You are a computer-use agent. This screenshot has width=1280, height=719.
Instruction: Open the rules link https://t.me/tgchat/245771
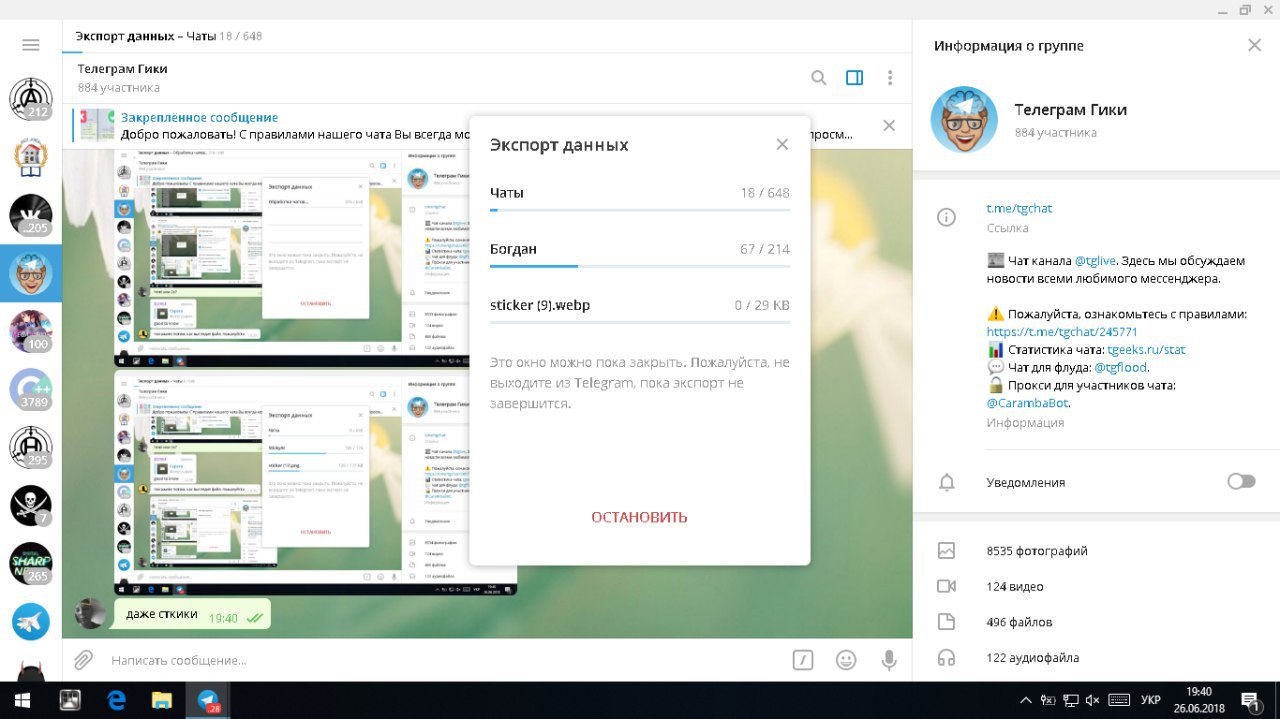[1062, 332]
